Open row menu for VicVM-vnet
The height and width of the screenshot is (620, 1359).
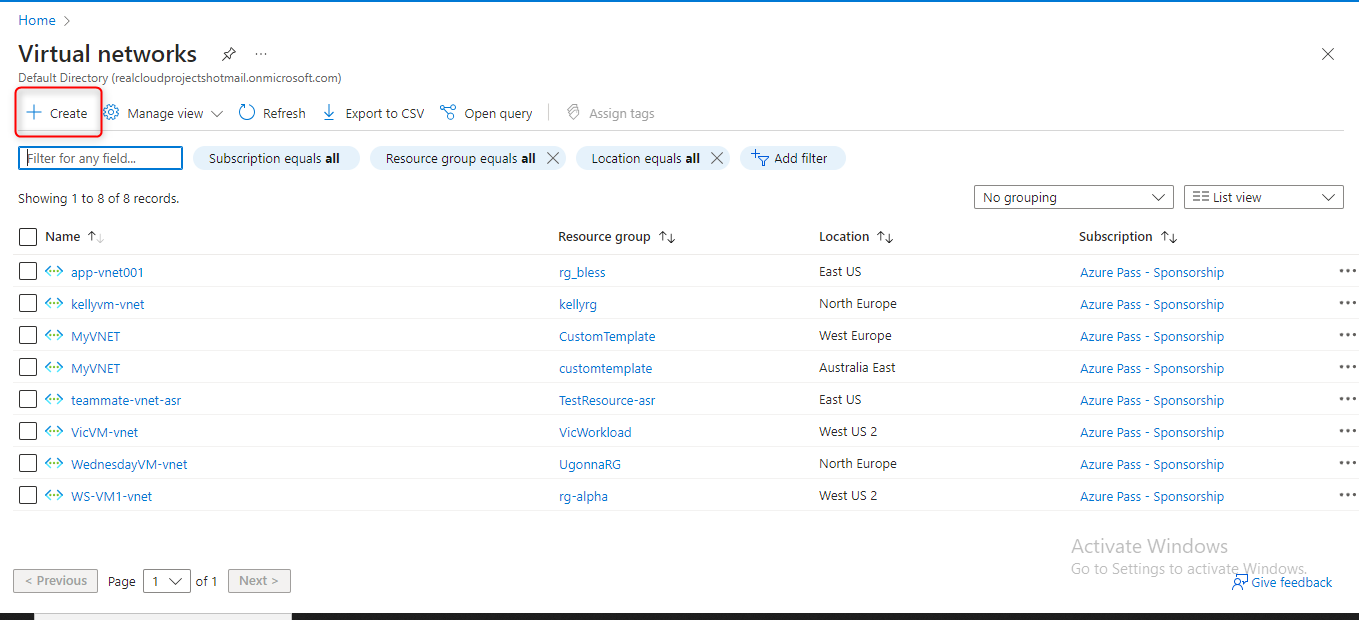point(1347,431)
